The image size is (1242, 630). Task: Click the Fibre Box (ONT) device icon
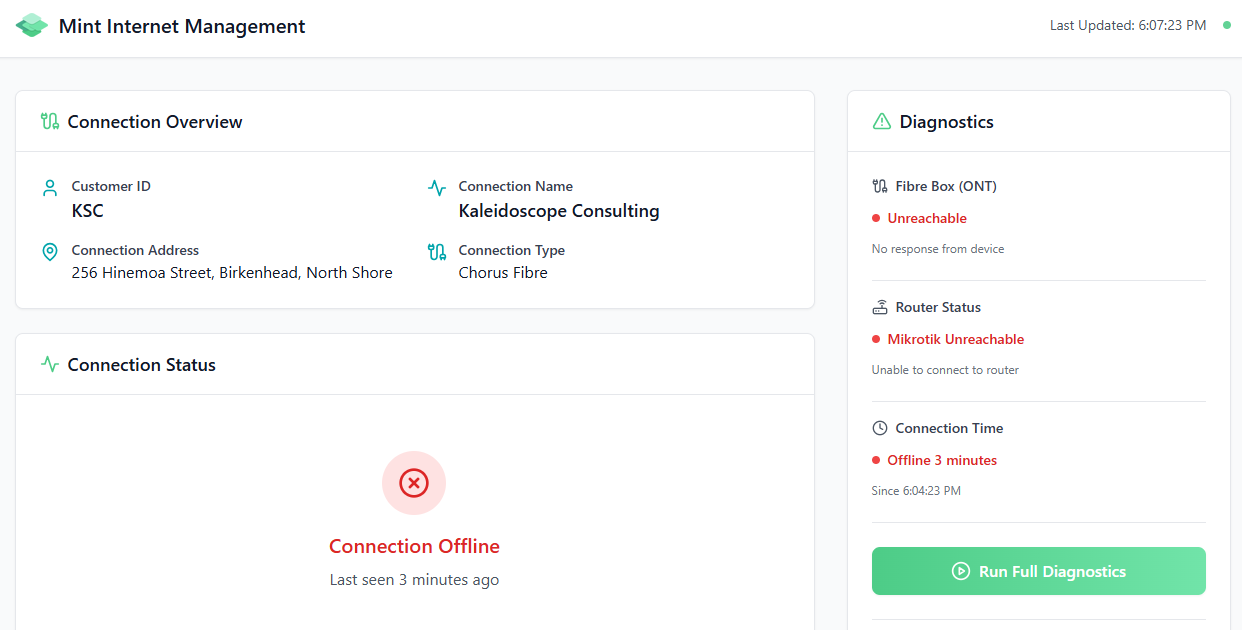881,186
